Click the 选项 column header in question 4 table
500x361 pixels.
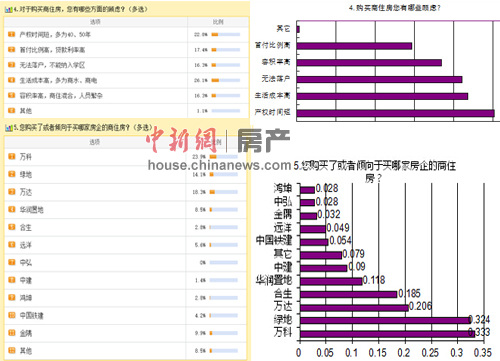click(x=95, y=22)
